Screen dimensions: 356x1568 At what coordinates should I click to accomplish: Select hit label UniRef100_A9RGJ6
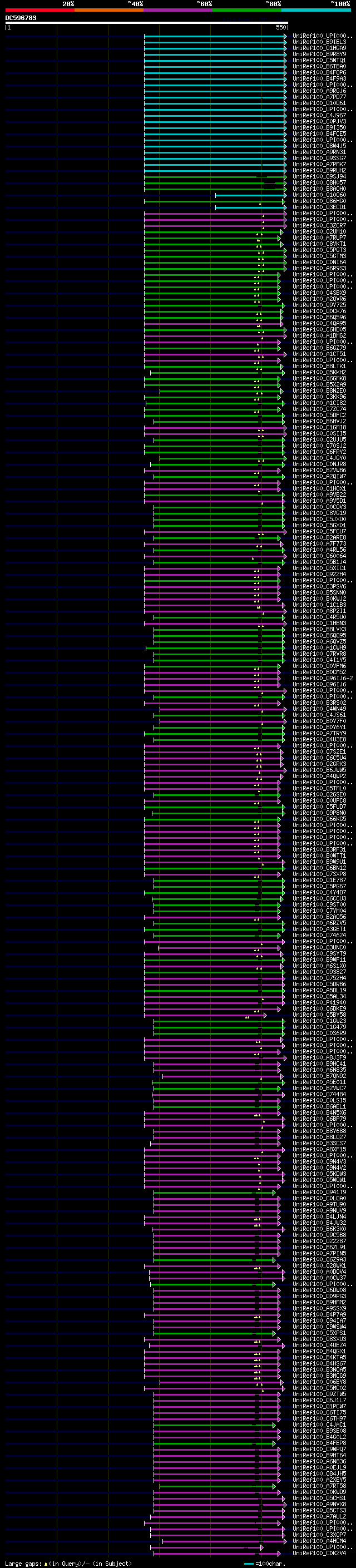[x=319, y=91]
